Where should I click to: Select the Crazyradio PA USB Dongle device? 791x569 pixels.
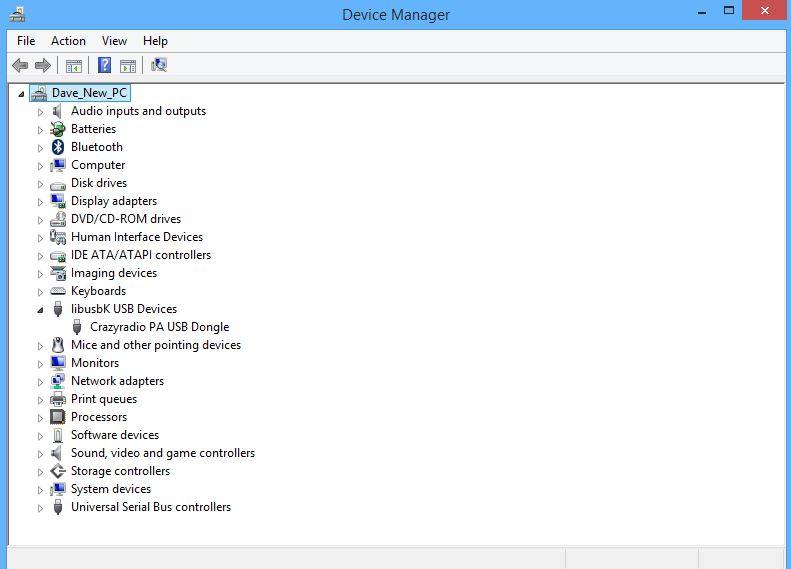[x=159, y=327]
